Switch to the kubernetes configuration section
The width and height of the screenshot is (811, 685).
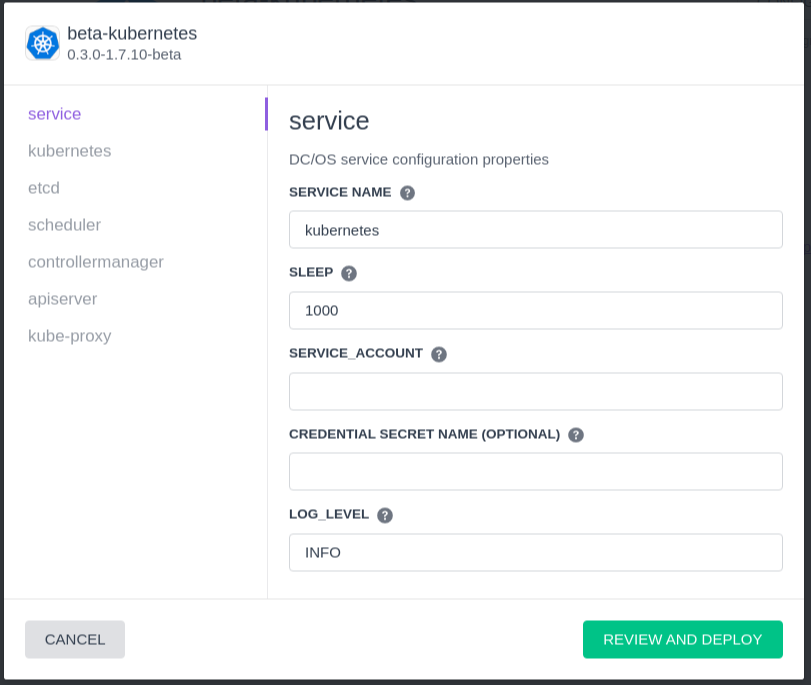(69, 151)
